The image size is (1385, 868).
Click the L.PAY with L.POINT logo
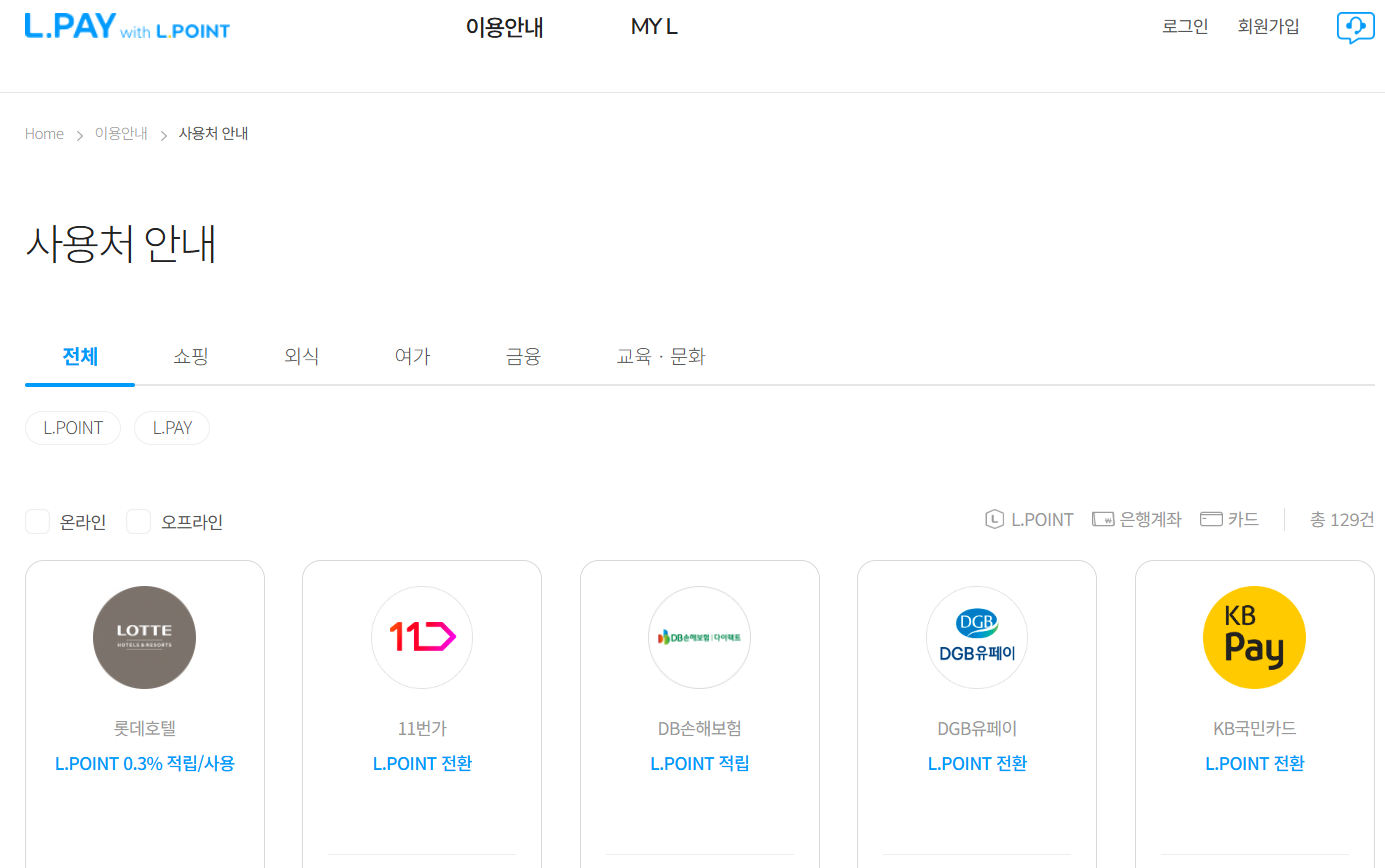pos(127,27)
